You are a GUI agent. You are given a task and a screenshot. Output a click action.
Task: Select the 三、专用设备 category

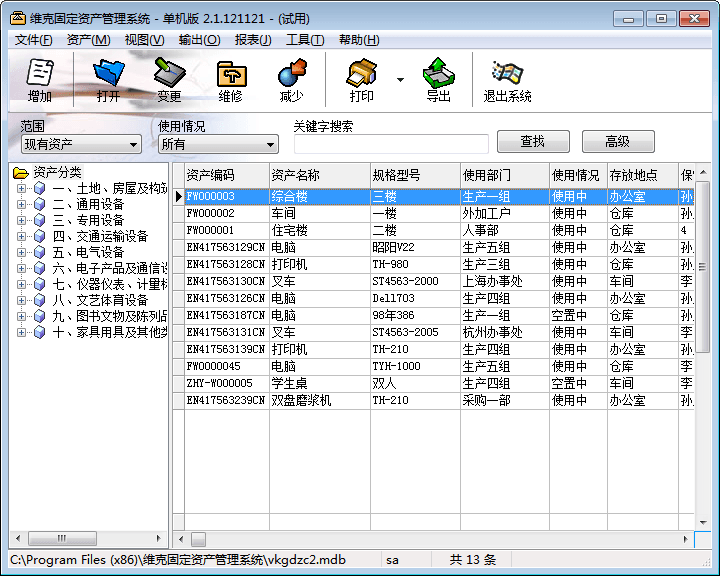coord(88,220)
